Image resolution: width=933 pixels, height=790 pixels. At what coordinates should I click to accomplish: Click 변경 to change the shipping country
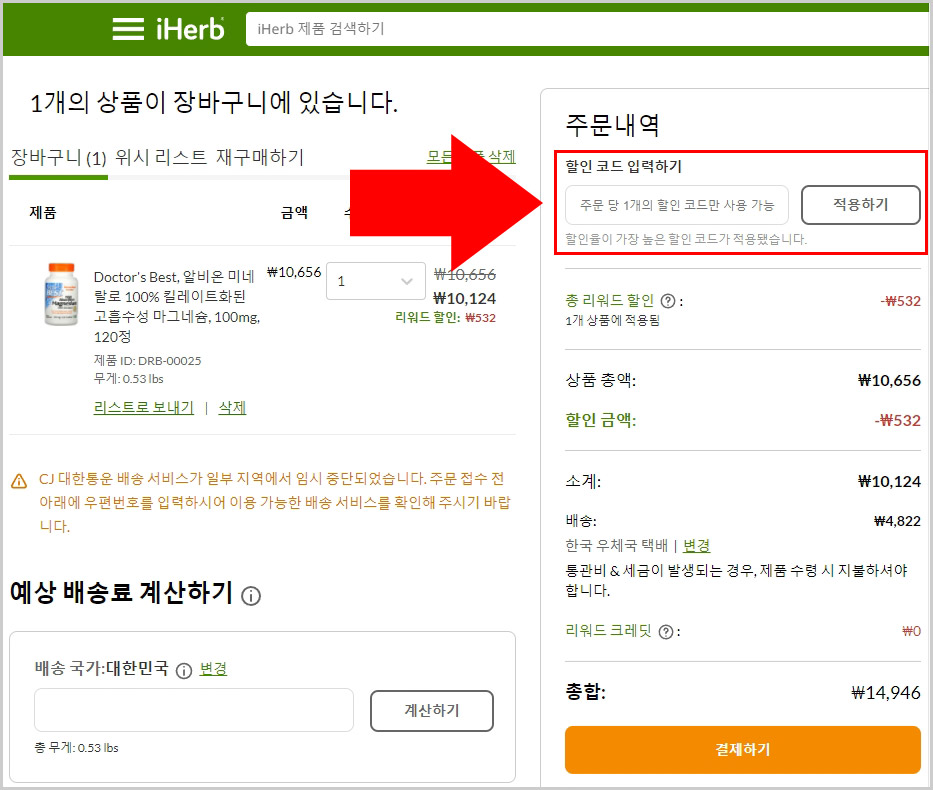(212, 669)
